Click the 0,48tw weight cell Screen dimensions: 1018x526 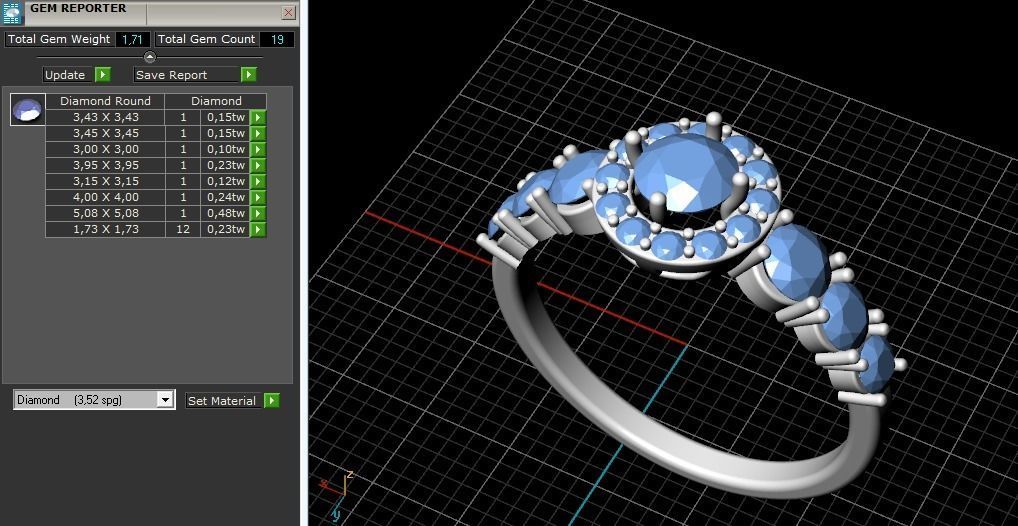tap(226, 213)
